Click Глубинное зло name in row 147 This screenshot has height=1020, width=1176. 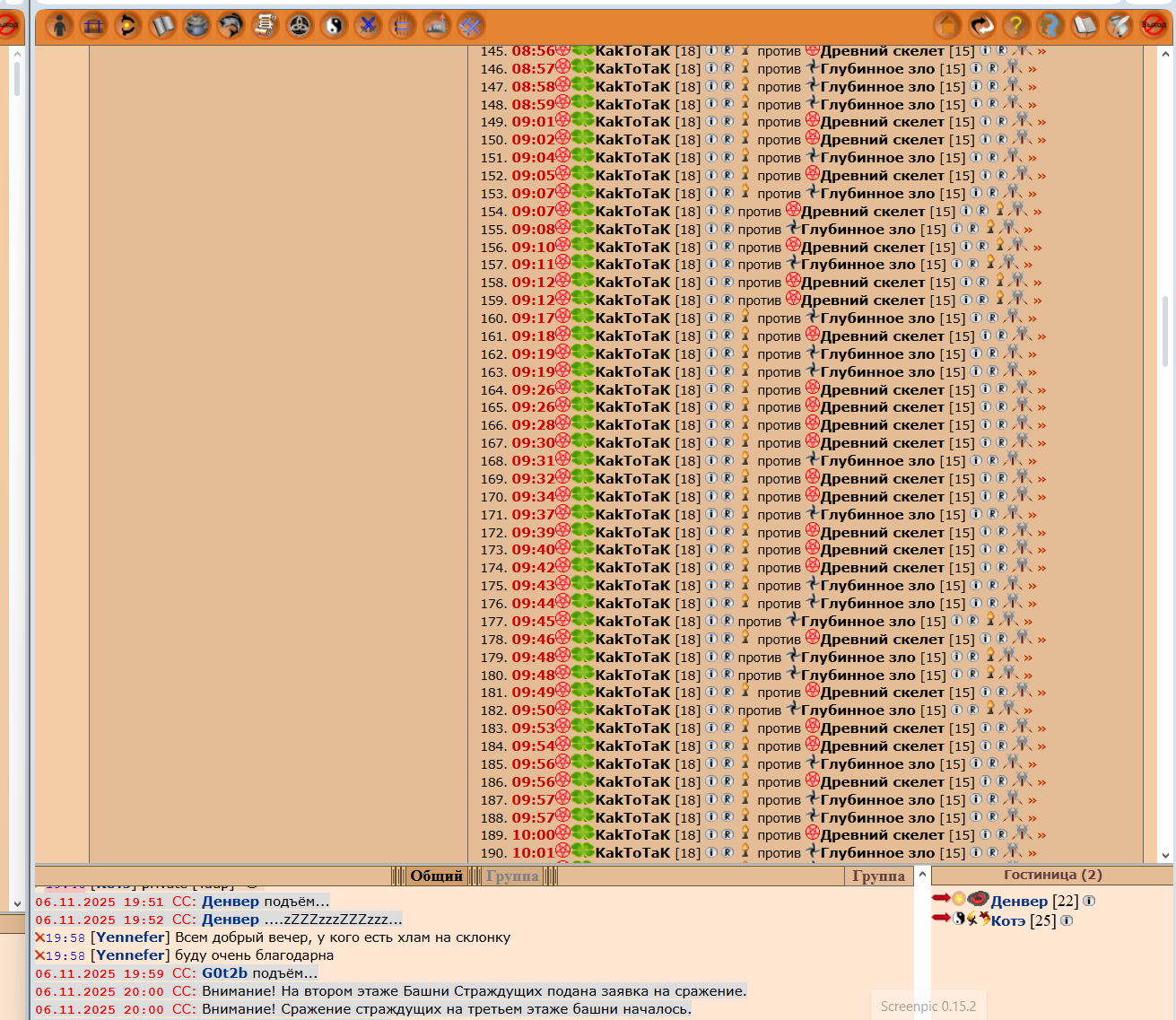click(x=878, y=87)
